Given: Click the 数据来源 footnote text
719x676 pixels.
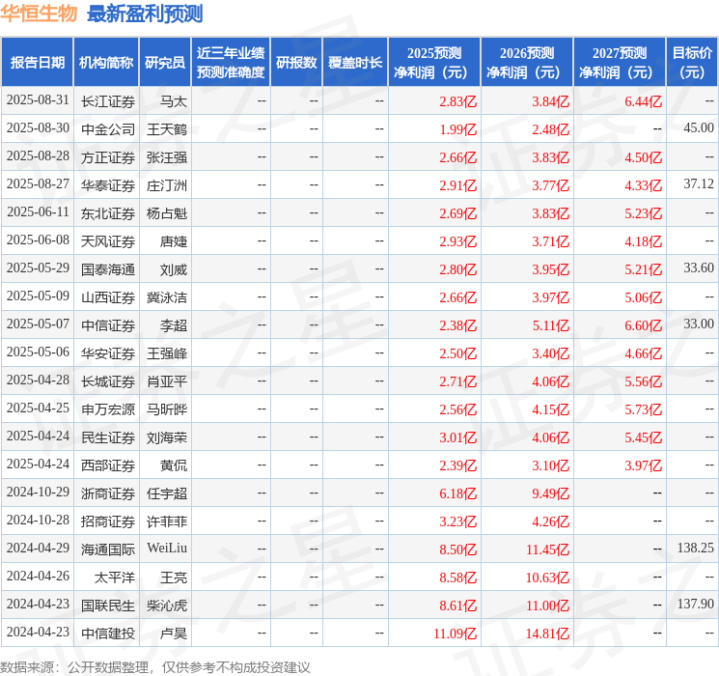Looking at the screenshot, I should click(155, 667).
